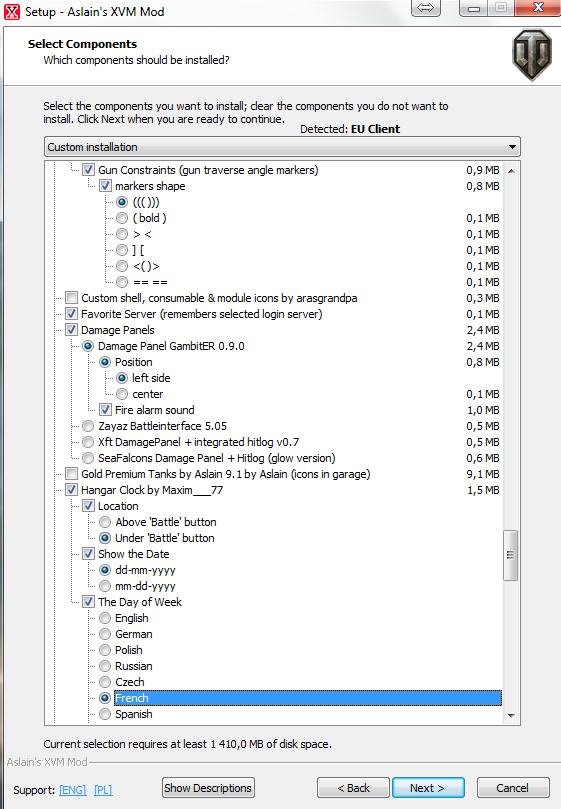Screen dimensions: 561x809
Task: Uncheck the markers shape checkbox
Action: pos(105,186)
